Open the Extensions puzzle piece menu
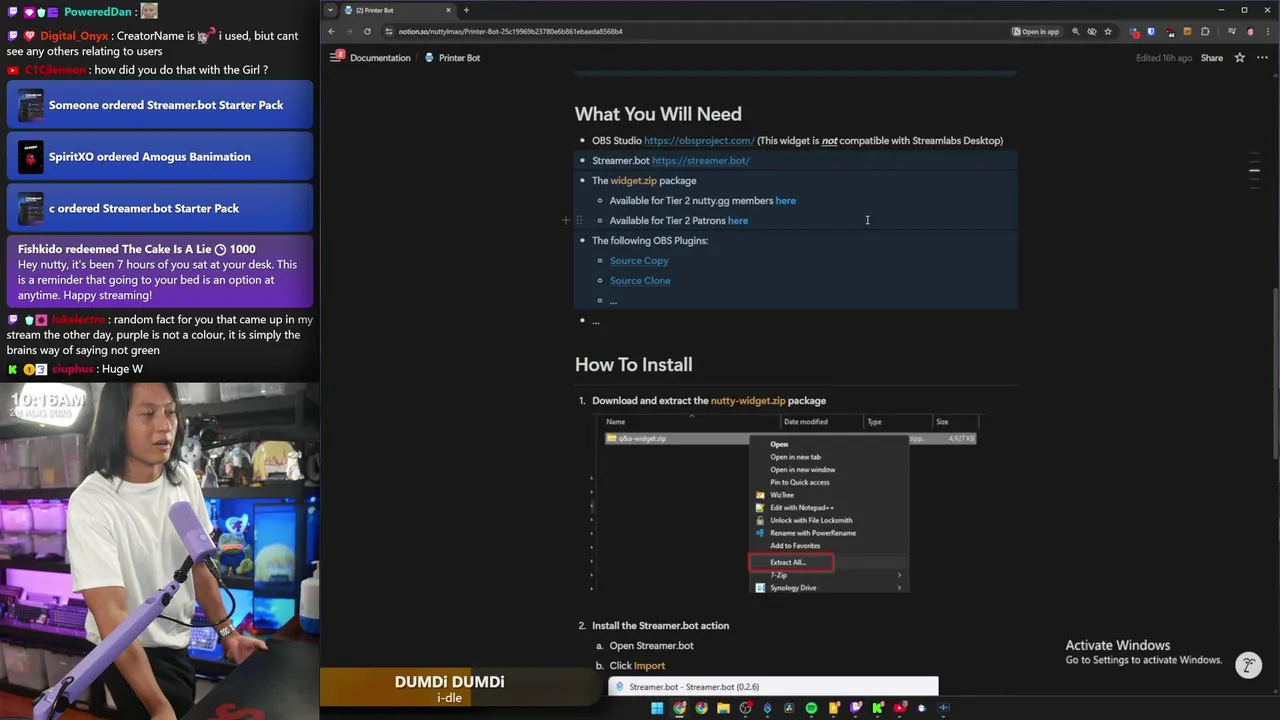The width and height of the screenshot is (1280, 720). (1205, 31)
